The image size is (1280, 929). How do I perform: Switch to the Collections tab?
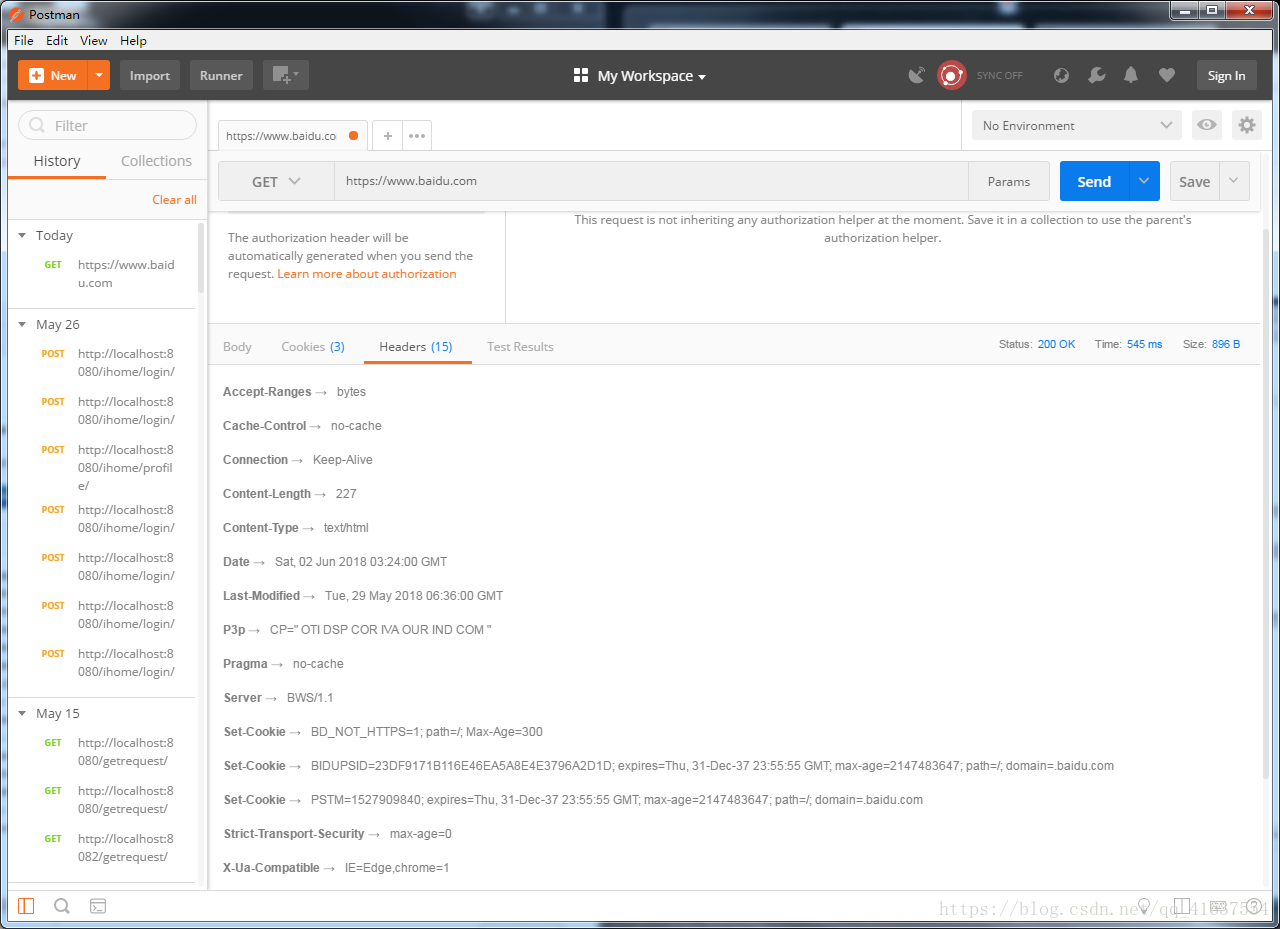click(156, 161)
